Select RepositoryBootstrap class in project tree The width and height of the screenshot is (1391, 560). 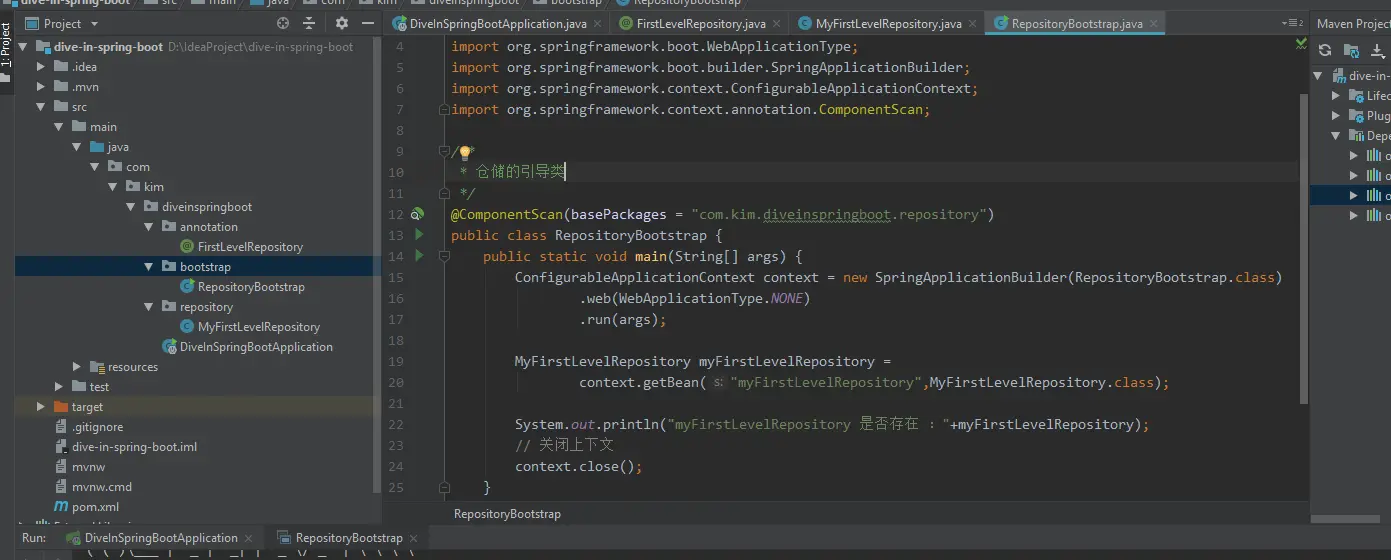tap(241, 287)
